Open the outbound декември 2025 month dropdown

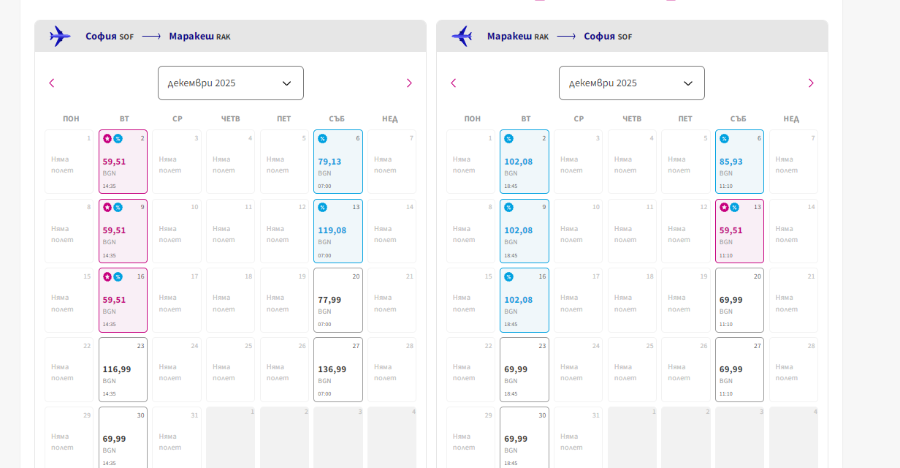point(231,83)
